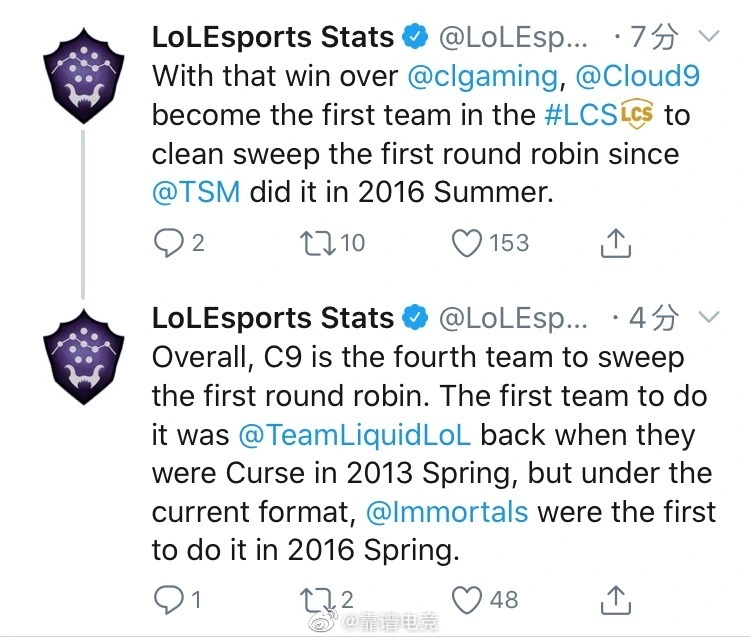Tap the verified badge on the second tweet

pos(415,318)
